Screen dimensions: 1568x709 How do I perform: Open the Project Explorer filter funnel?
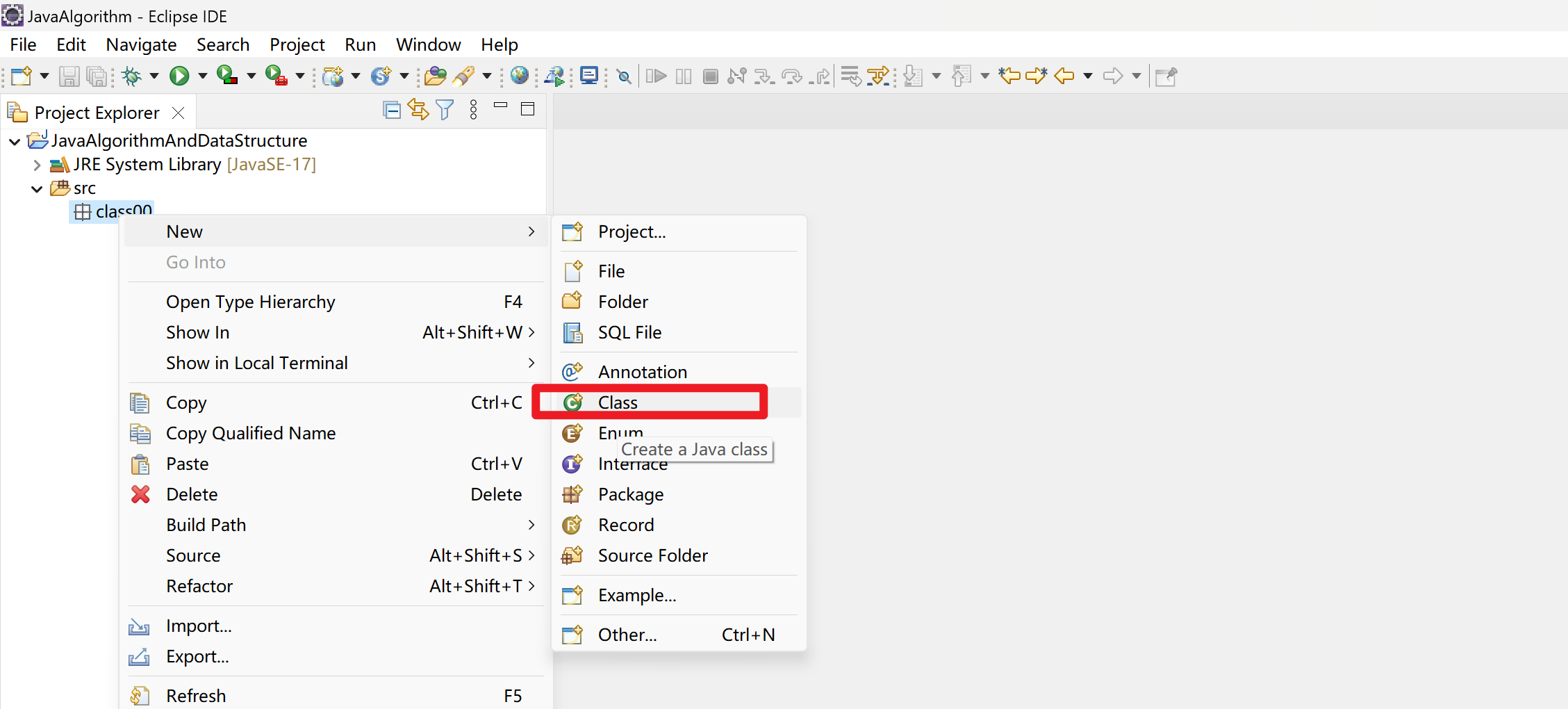coord(445,110)
